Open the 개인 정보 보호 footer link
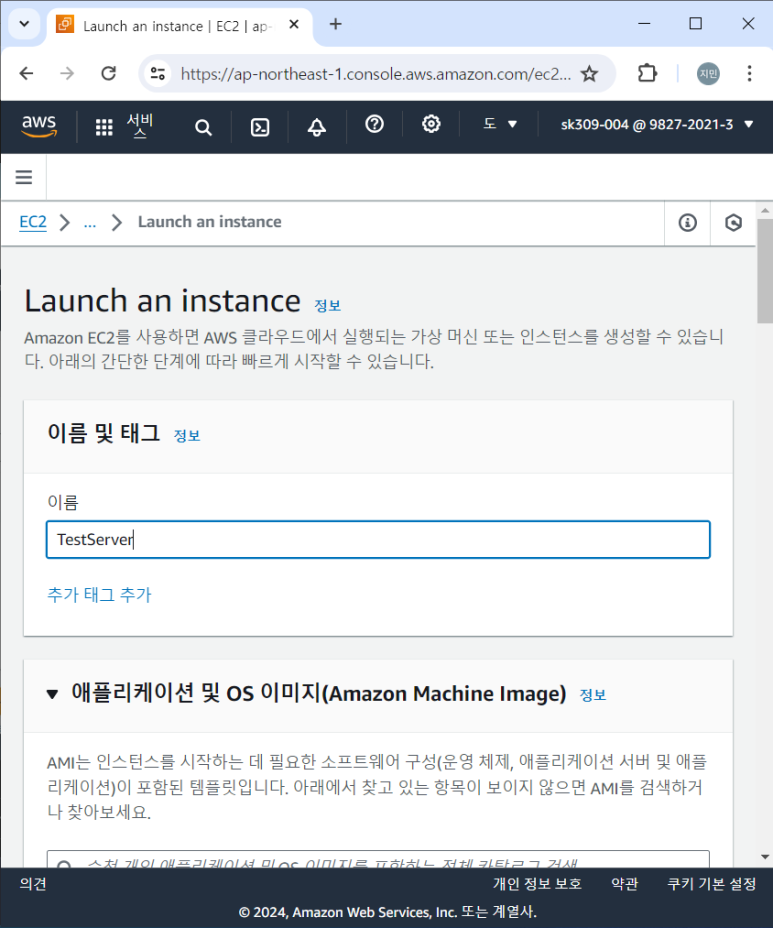 537,884
